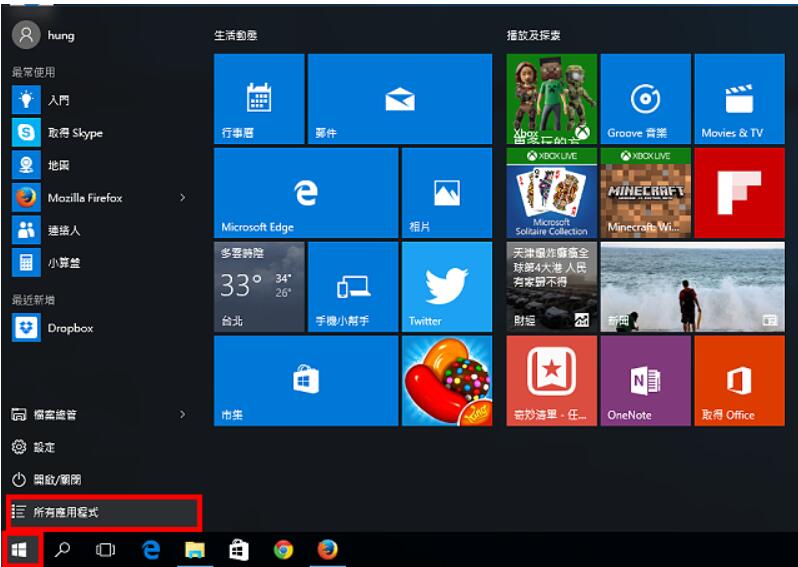Open File Explorer from the taskbar

pyautogui.click(x=195, y=550)
